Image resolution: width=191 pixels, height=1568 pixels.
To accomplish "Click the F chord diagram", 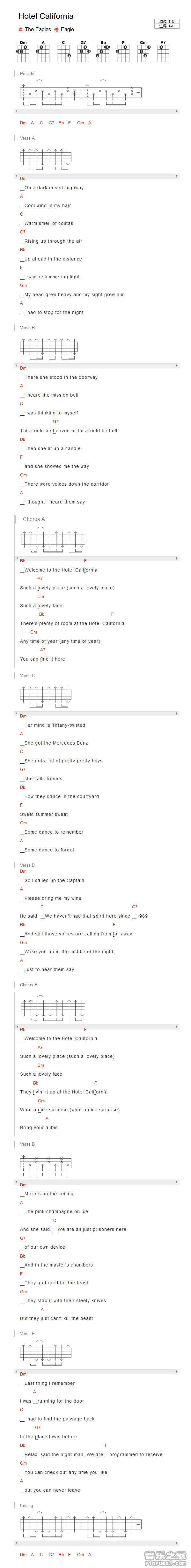I will pos(123,52).
